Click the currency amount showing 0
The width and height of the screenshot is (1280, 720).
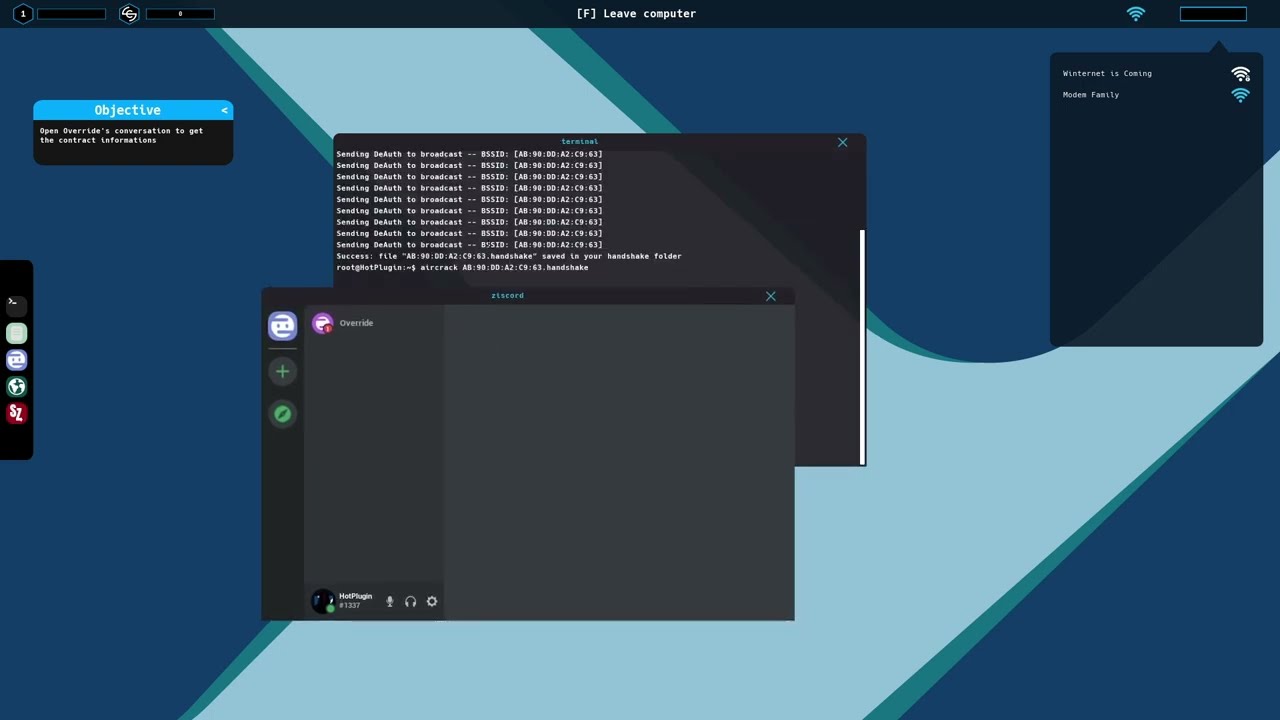coord(180,14)
